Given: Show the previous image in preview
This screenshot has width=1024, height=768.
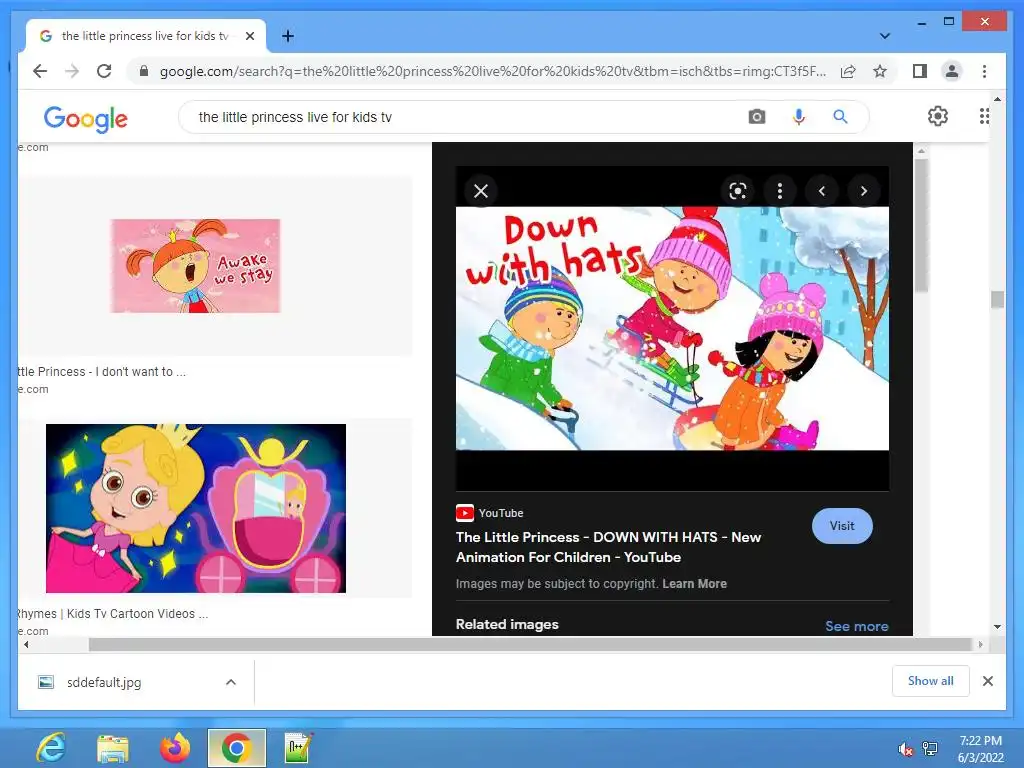Looking at the screenshot, I should click(x=822, y=191).
